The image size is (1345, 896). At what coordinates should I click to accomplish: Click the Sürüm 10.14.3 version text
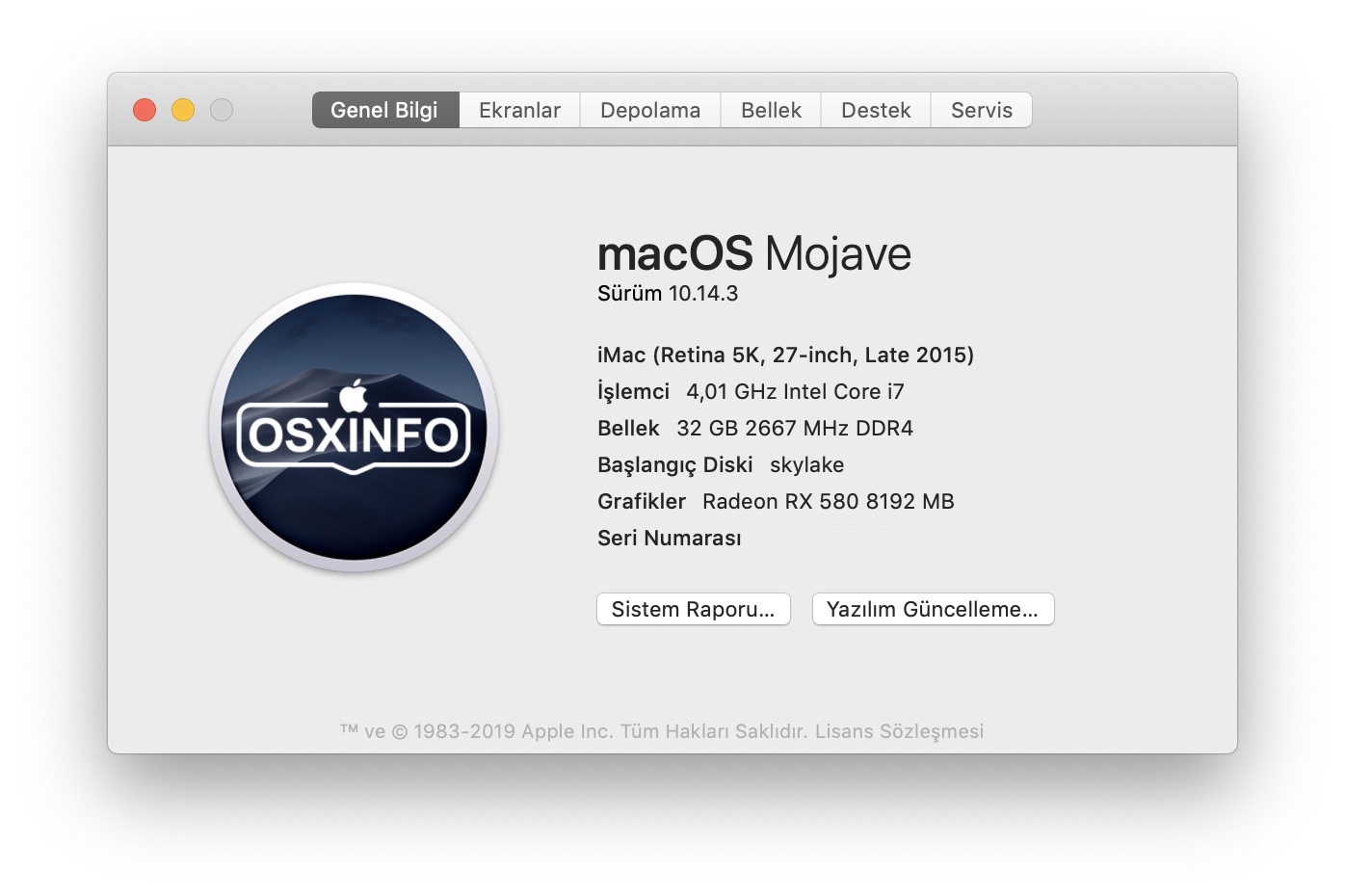[x=667, y=294]
